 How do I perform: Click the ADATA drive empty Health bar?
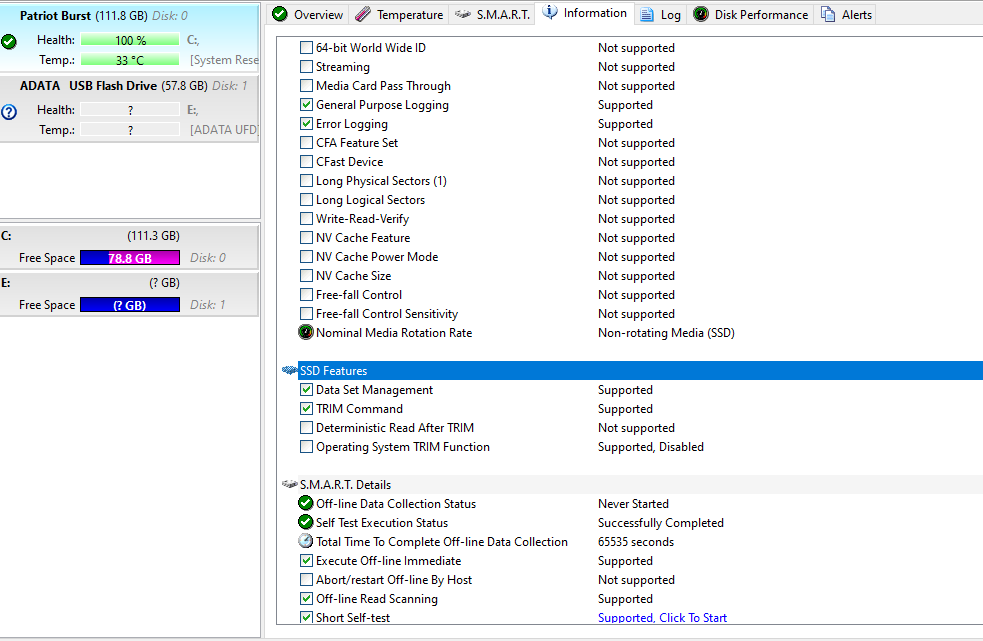click(x=130, y=110)
